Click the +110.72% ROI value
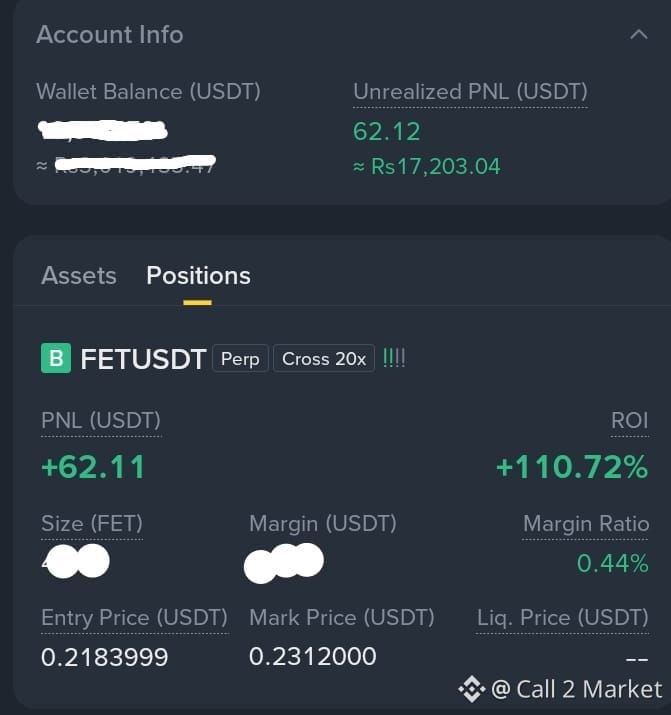 coord(572,467)
